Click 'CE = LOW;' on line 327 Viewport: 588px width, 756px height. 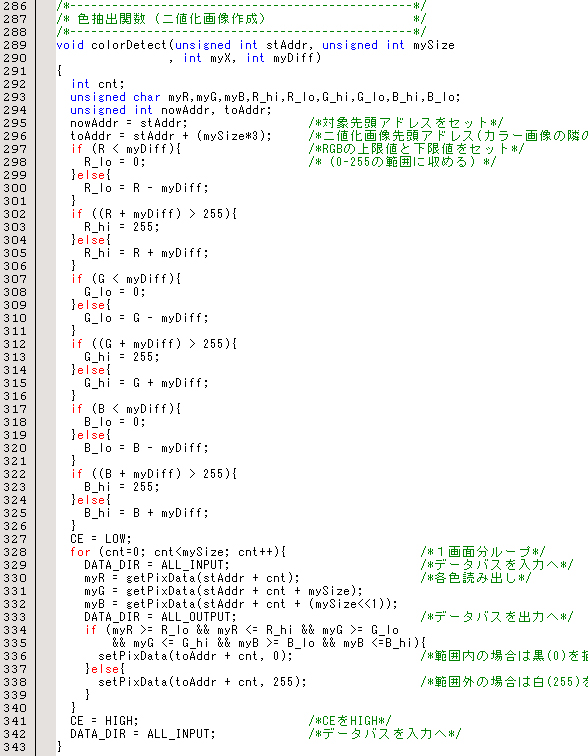[101, 540]
